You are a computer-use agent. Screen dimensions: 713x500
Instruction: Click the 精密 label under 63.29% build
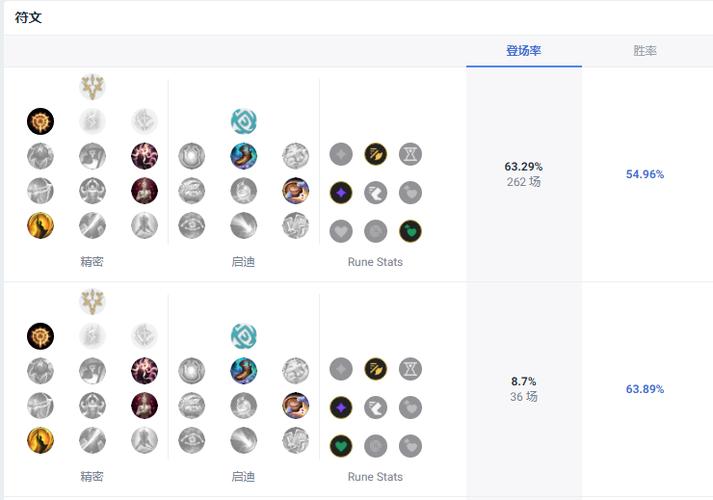[x=92, y=262]
